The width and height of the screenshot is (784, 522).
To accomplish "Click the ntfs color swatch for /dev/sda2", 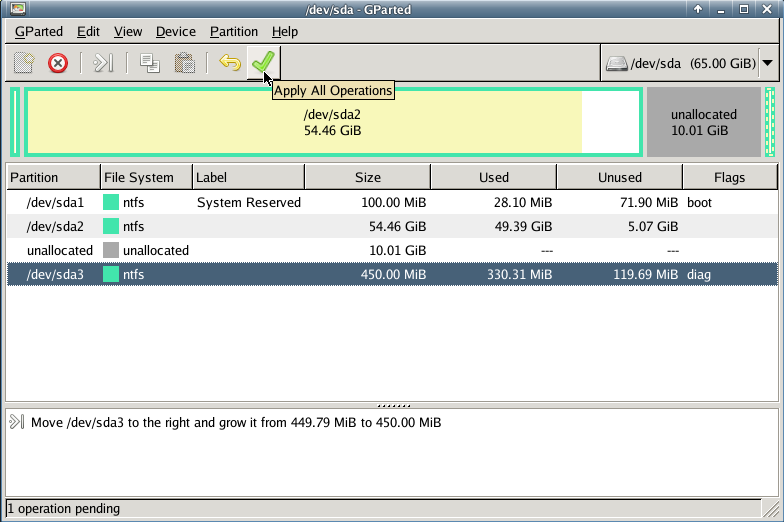I will pyautogui.click(x=111, y=226).
